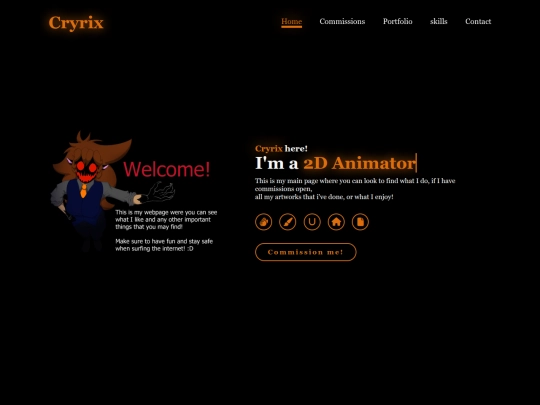Click the clapping hands circle icon
Viewport: 540px width, 405px height.
pyautogui.click(x=263, y=222)
